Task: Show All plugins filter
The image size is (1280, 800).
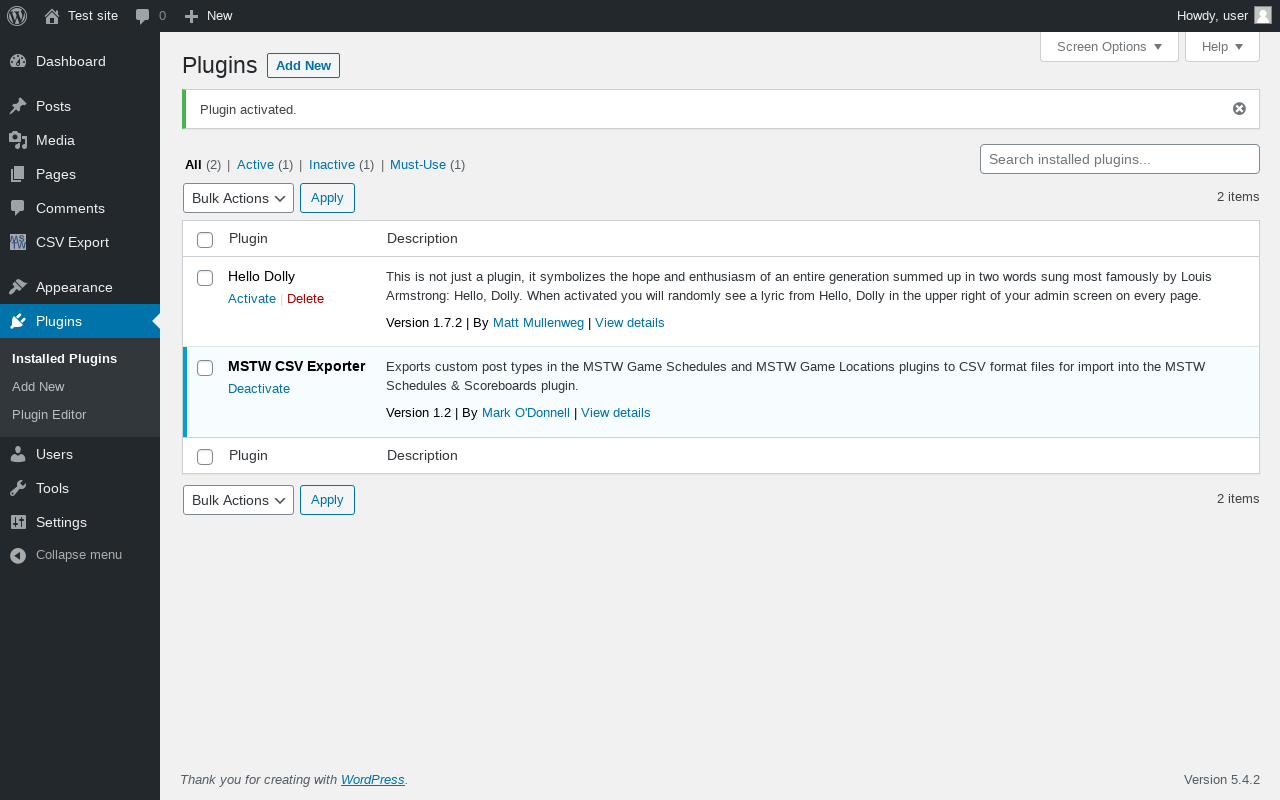Action: click(x=193, y=165)
